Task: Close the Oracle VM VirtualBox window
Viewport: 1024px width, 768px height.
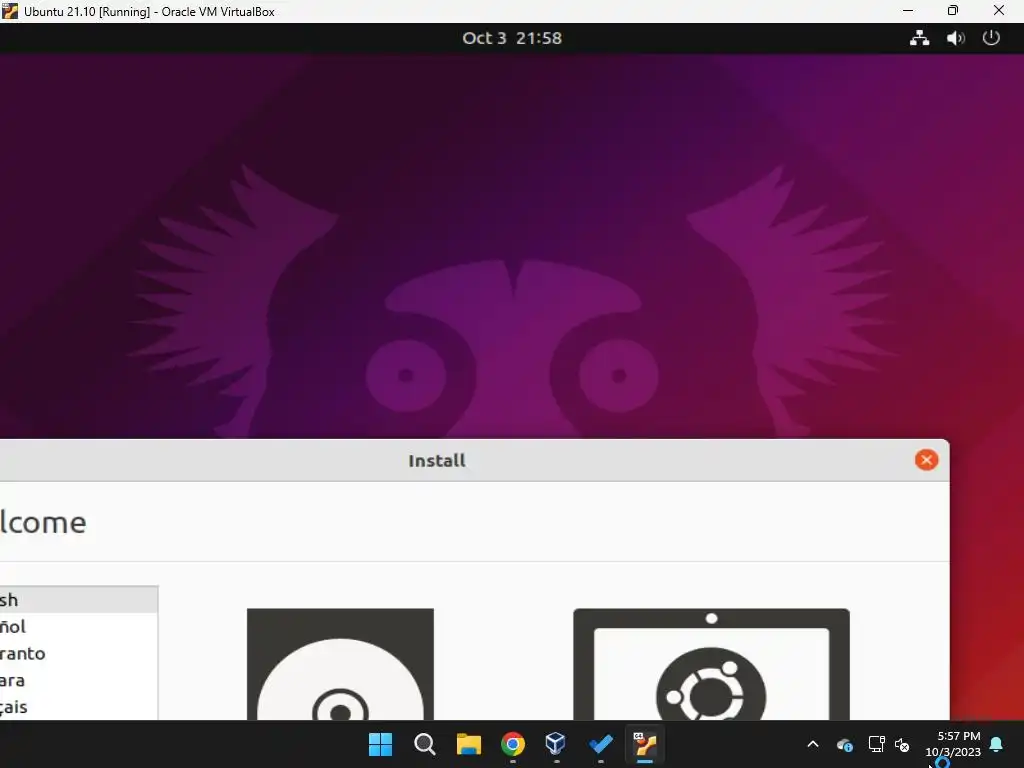Action: 999,11
